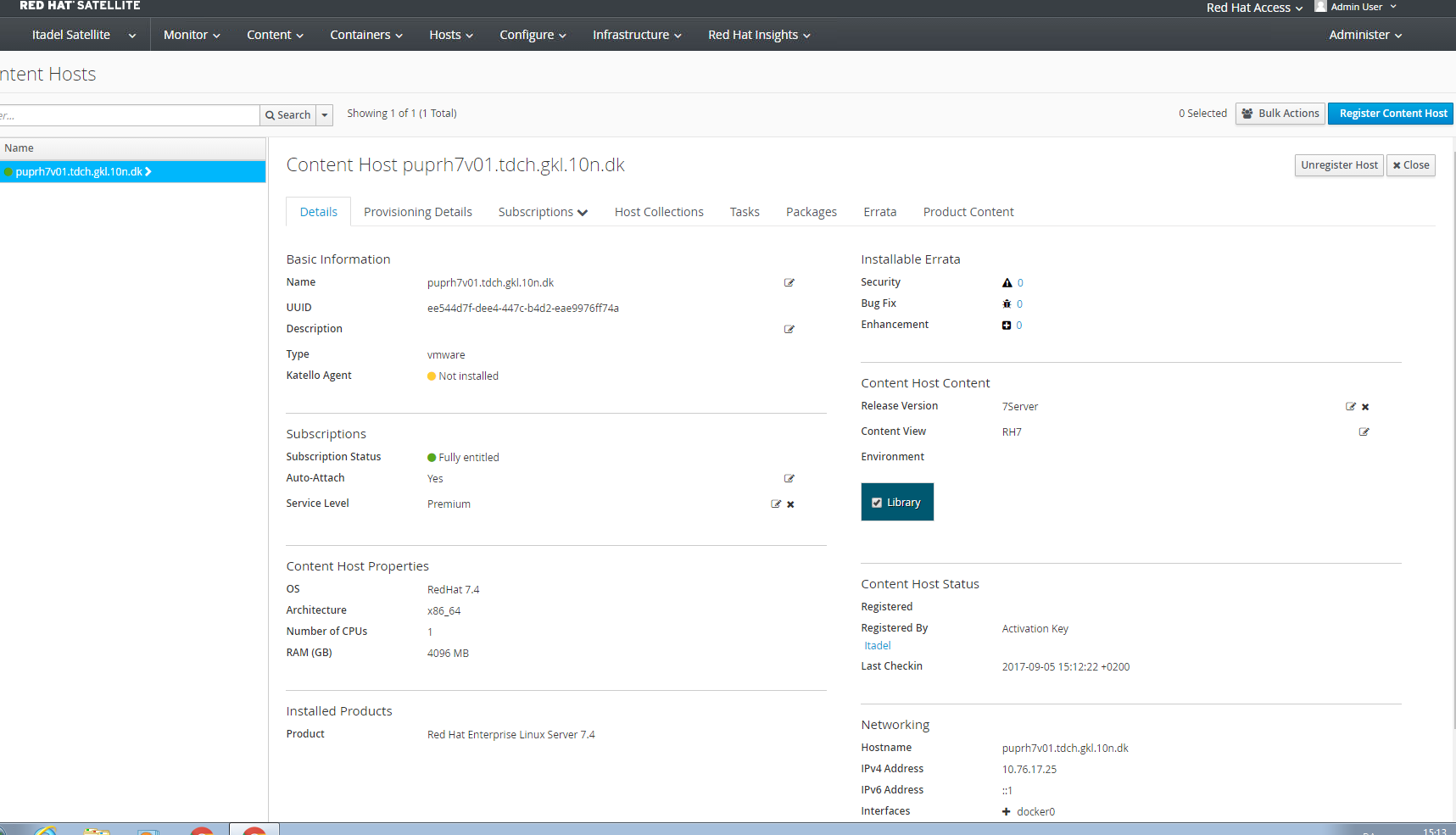Expand the Subscriptions tab dropdown
The width and height of the screenshot is (1456, 835).
tap(543, 212)
